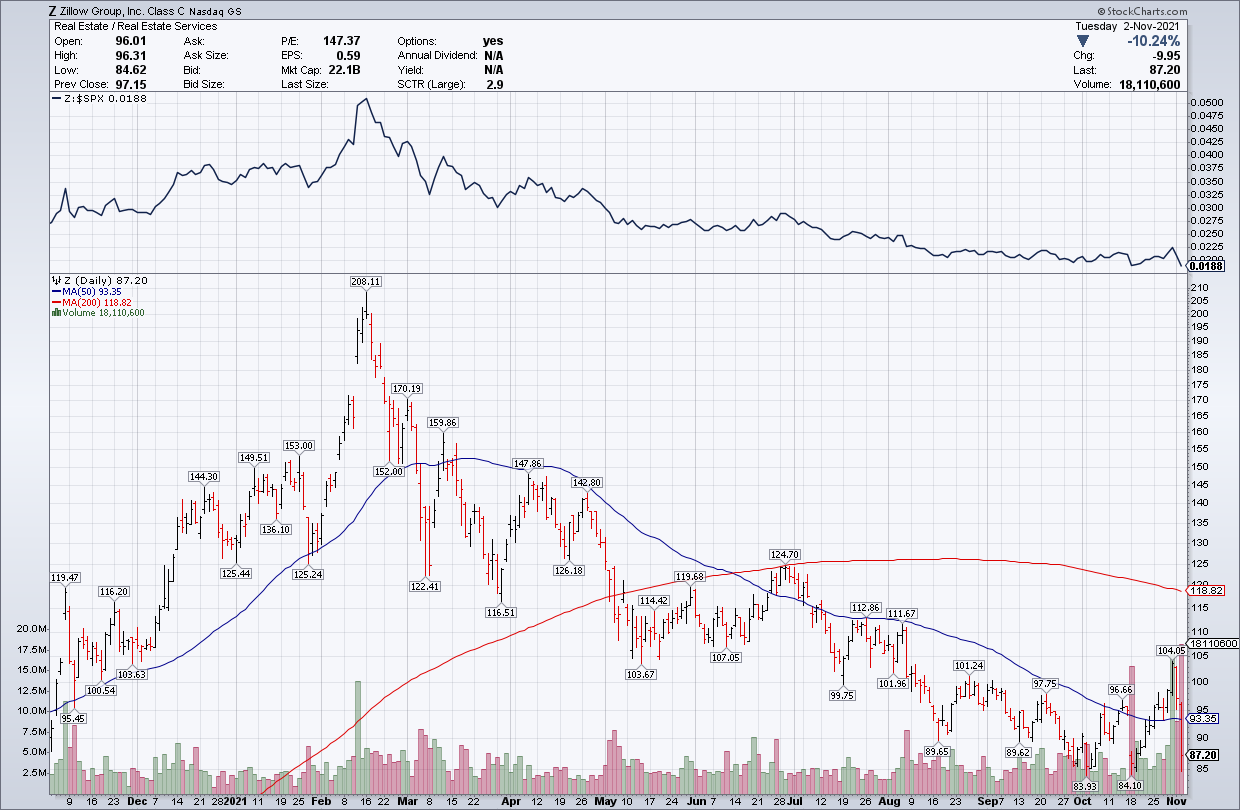
Task: Click the 144.30 price label
Action: 204,476
